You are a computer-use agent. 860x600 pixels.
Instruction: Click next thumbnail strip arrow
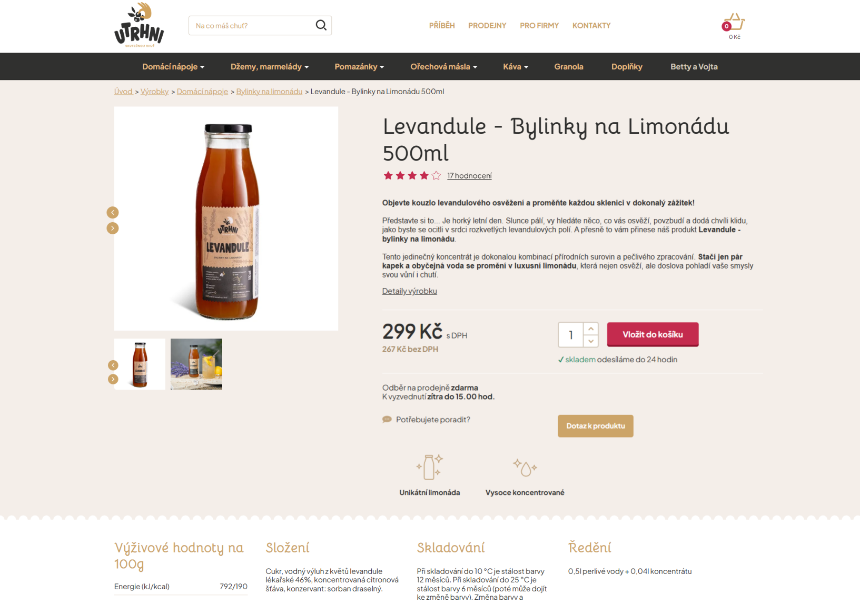tap(113, 379)
